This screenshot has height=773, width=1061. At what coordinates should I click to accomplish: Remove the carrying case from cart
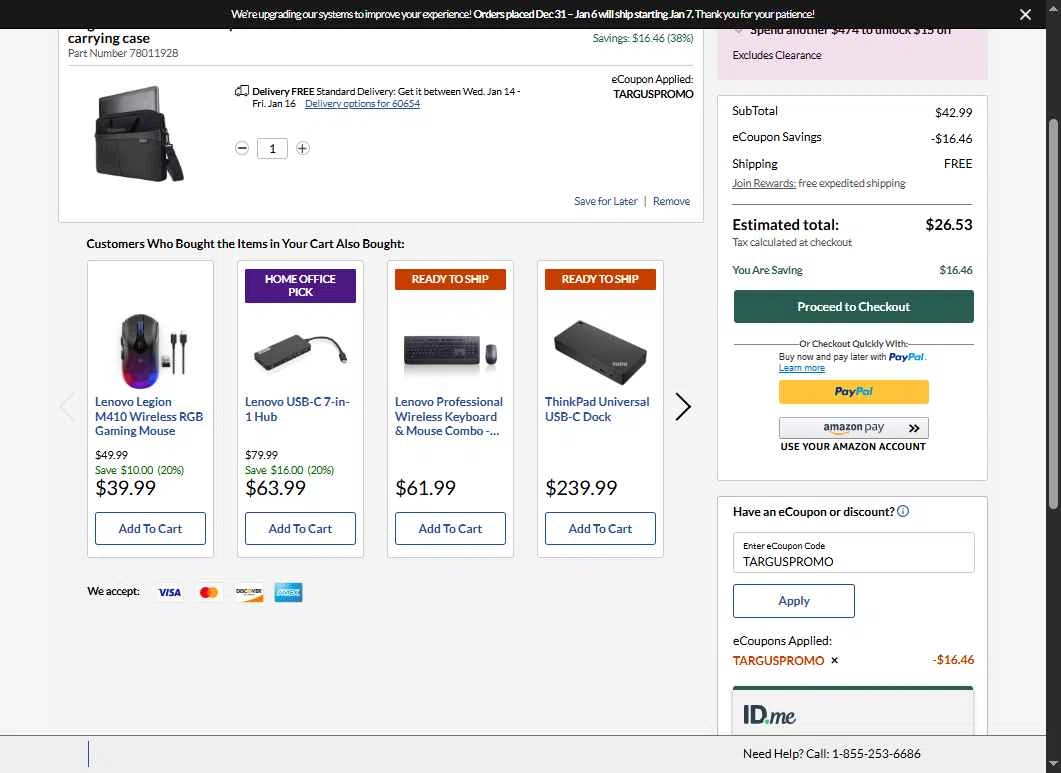(x=671, y=201)
